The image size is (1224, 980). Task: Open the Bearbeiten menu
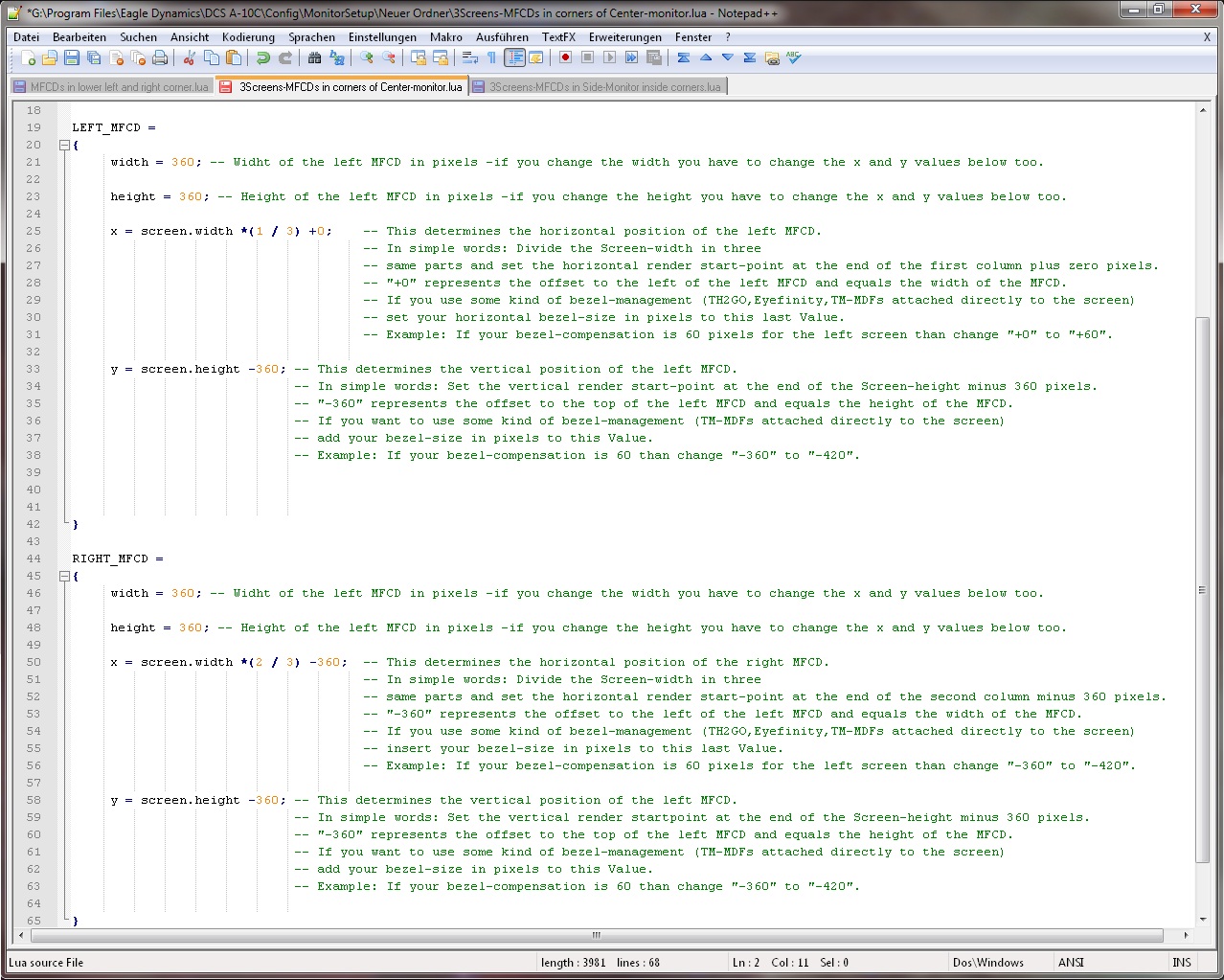[79, 37]
